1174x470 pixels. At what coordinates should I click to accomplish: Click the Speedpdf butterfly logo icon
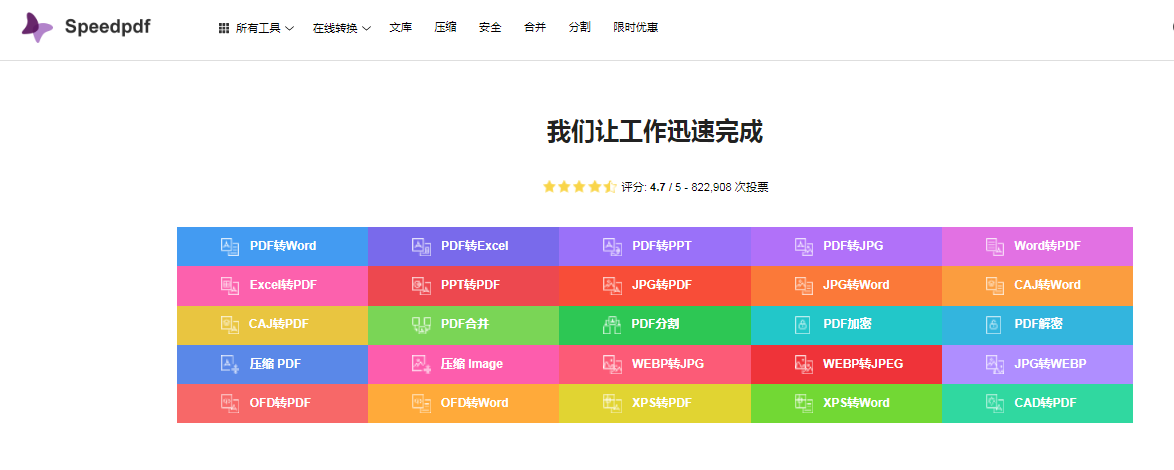[37, 27]
